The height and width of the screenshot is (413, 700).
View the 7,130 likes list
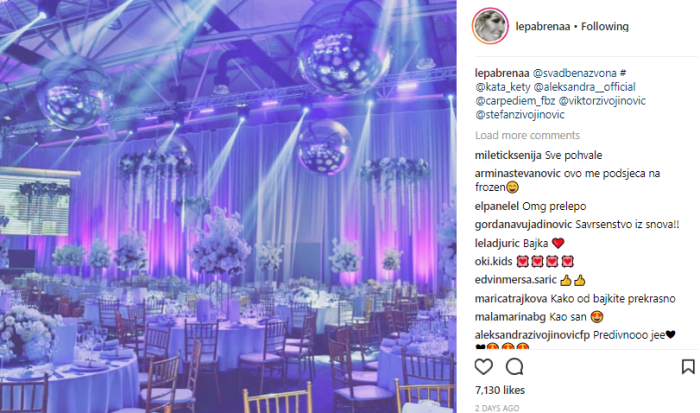[500, 390]
